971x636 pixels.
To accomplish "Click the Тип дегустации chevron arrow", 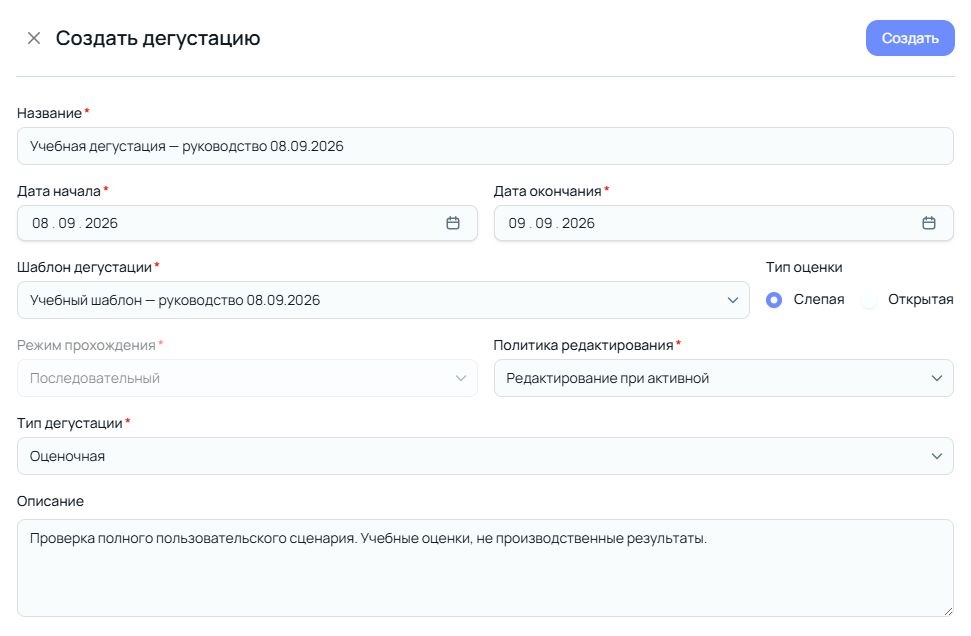I will pyautogui.click(x=936, y=456).
